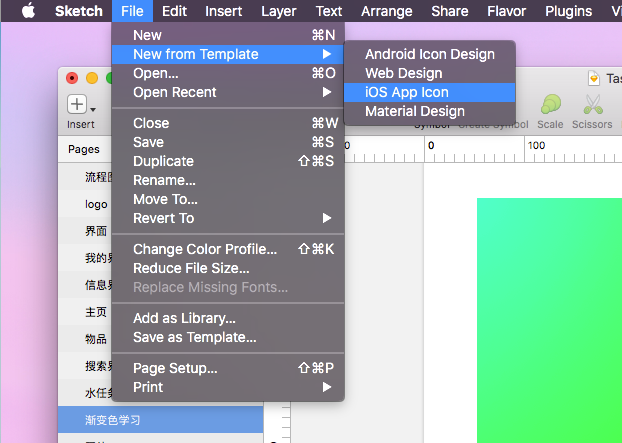Viewport: 622px width, 443px height.
Task: Click the red close window button
Action: click(x=72, y=78)
